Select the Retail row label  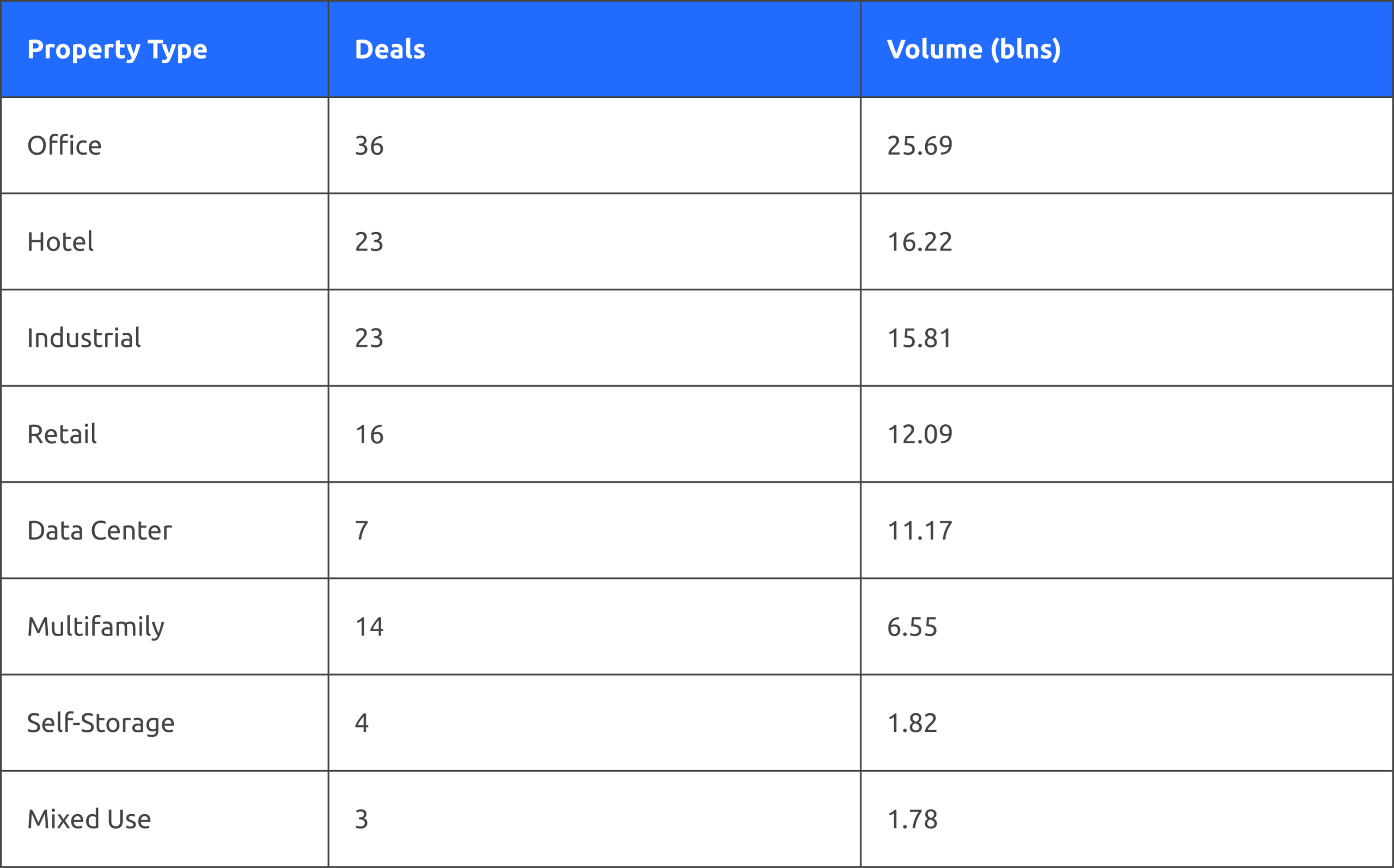click(62, 434)
